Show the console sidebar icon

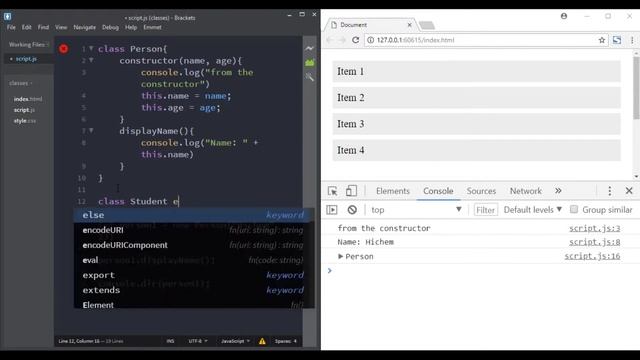(332, 210)
